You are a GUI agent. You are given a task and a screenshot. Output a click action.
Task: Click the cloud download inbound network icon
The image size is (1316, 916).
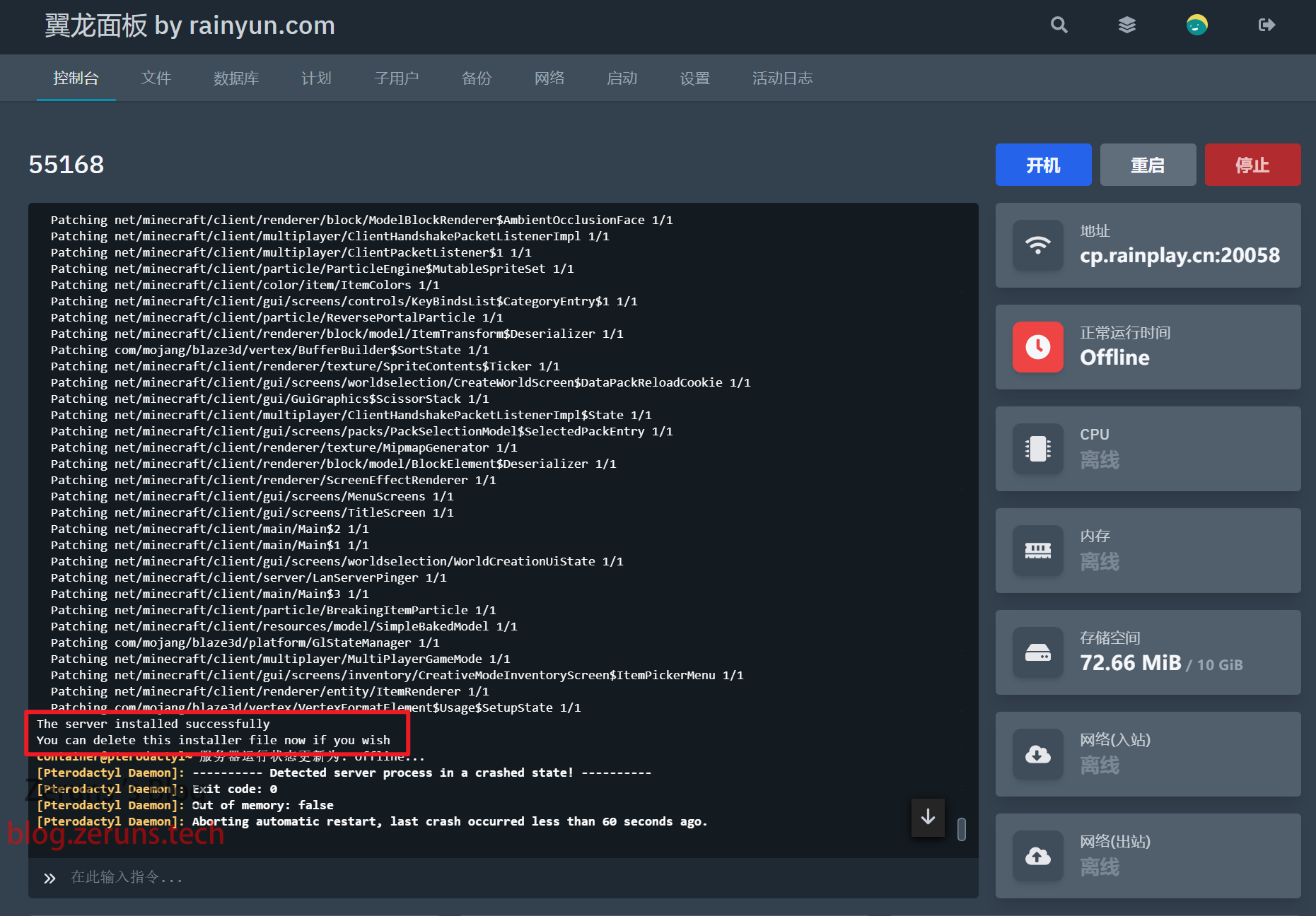click(x=1038, y=754)
